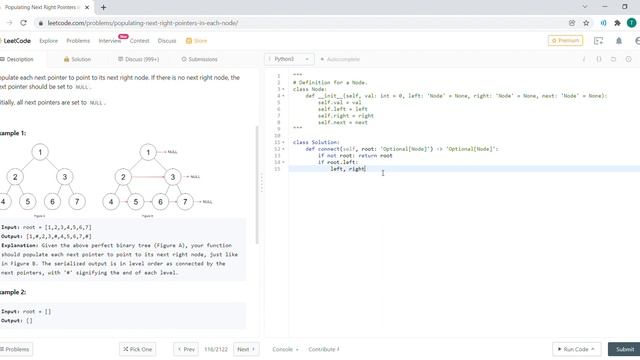Click the 'if not root: return root' line
Image resolution: width=640 pixels, height=360 pixels.
click(x=355, y=156)
